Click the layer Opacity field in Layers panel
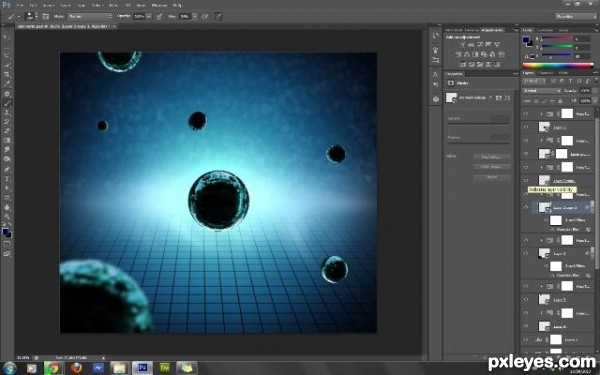600x375 pixels. coord(585,91)
